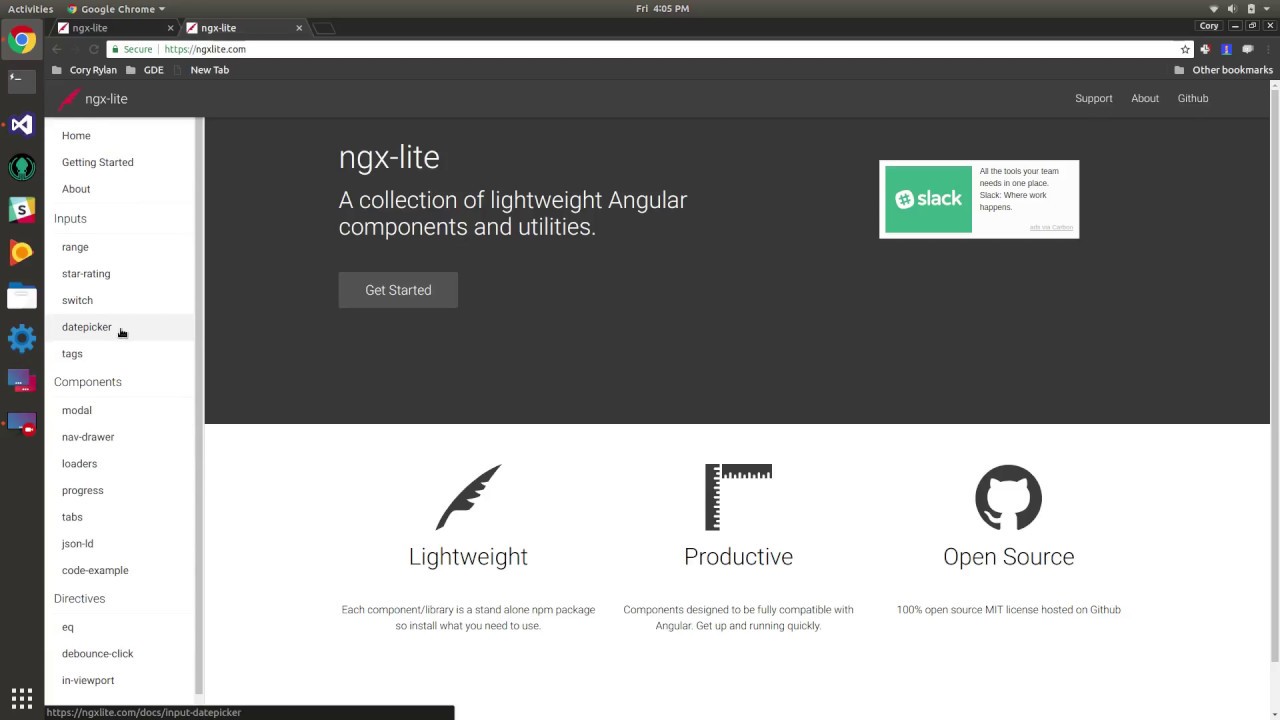The image size is (1280, 720).
Task: Open the tabs docs link
Action: coord(72,517)
